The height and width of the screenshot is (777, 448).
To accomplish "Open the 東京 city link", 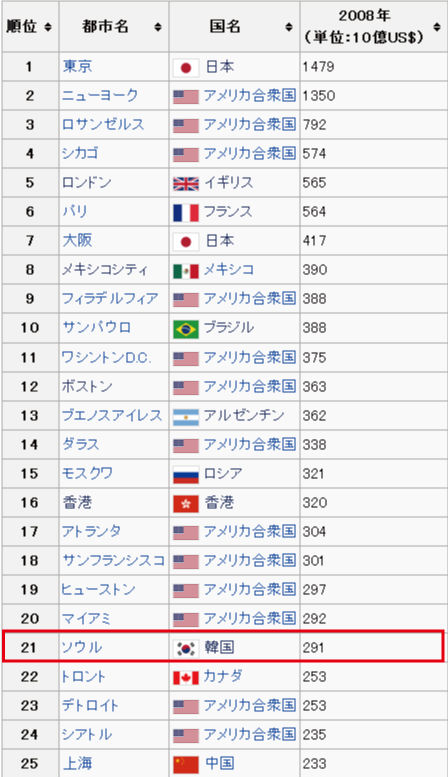I will (x=77, y=66).
